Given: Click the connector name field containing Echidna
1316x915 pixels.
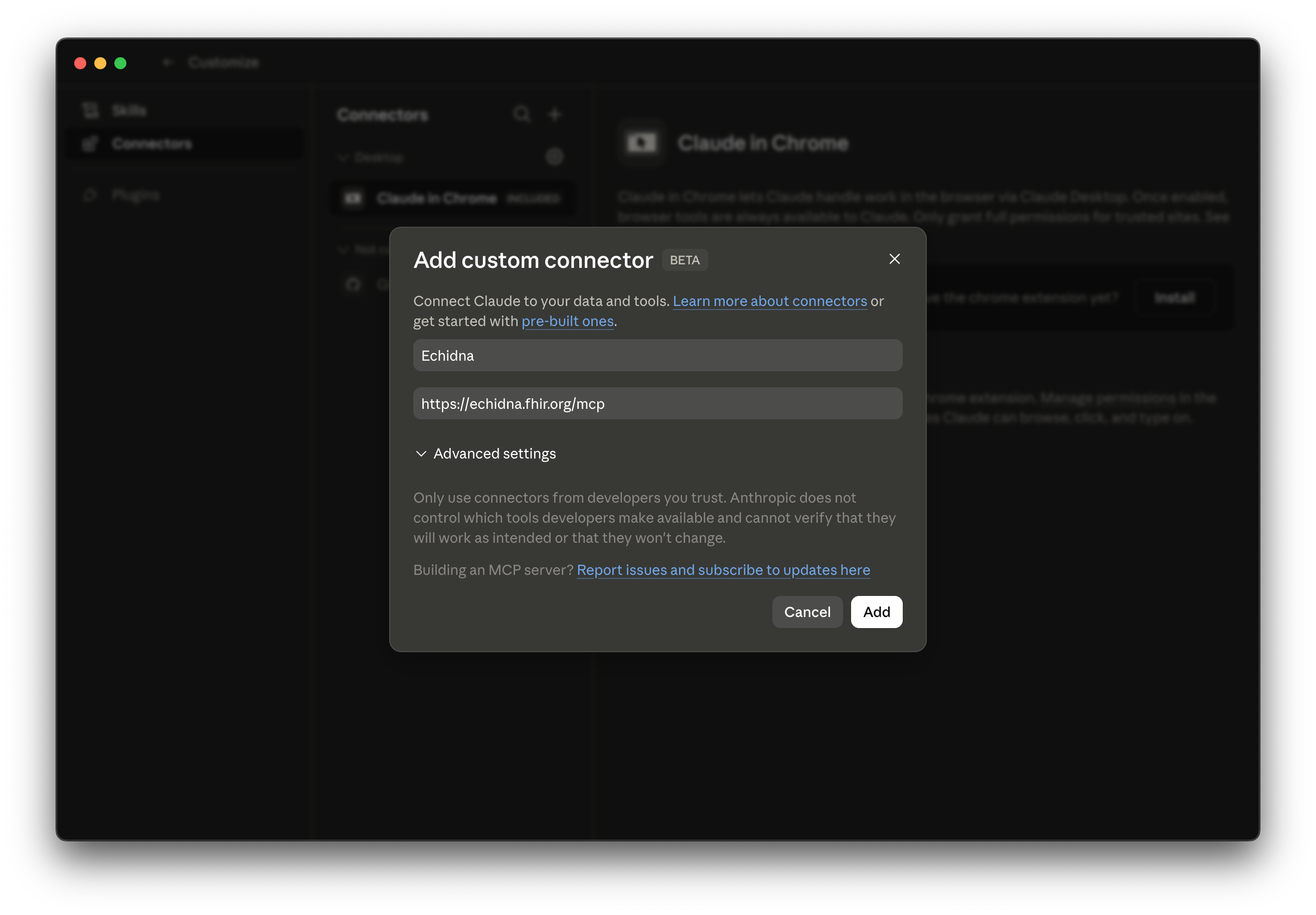Looking at the screenshot, I should pyautogui.click(x=657, y=356).
